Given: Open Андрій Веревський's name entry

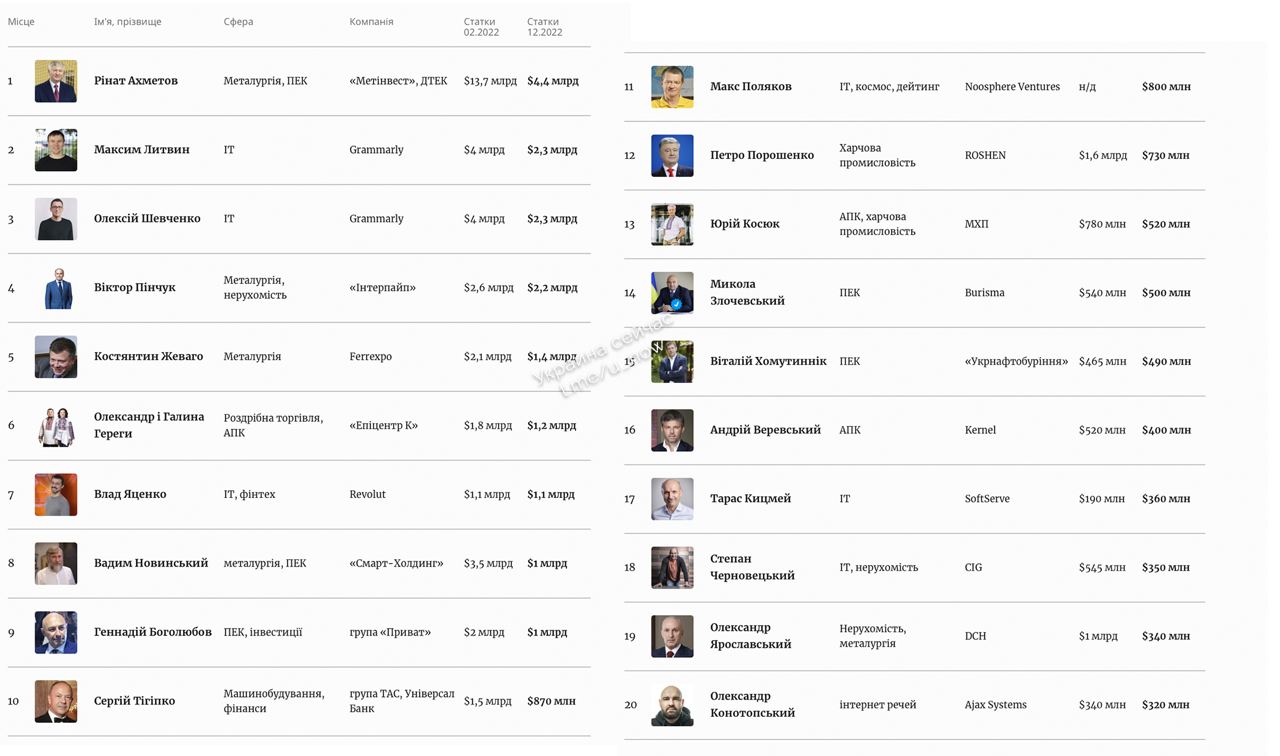Looking at the screenshot, I should pyautogui.click(x=765, y=430).
